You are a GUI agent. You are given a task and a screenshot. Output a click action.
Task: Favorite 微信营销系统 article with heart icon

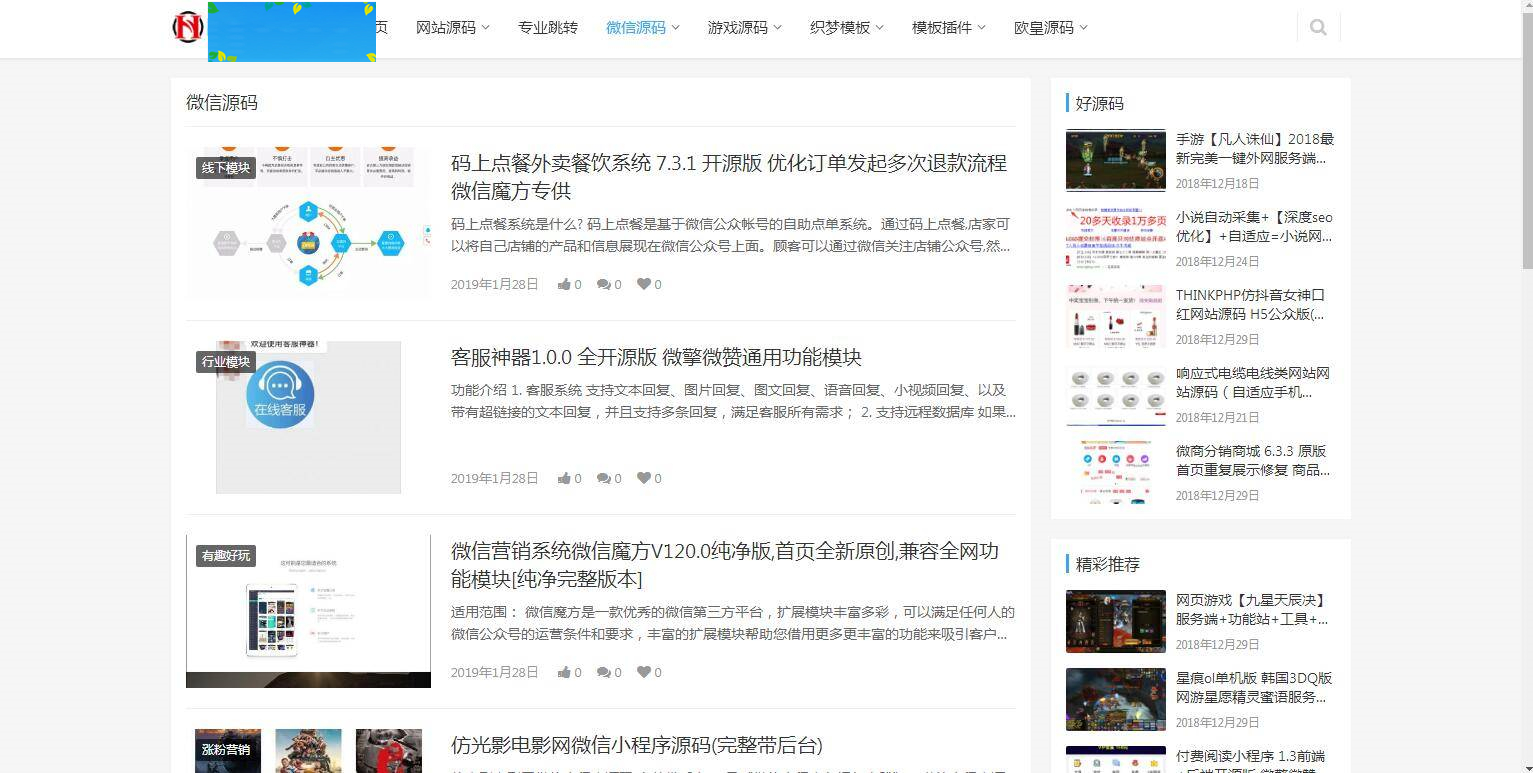point(645,672)
